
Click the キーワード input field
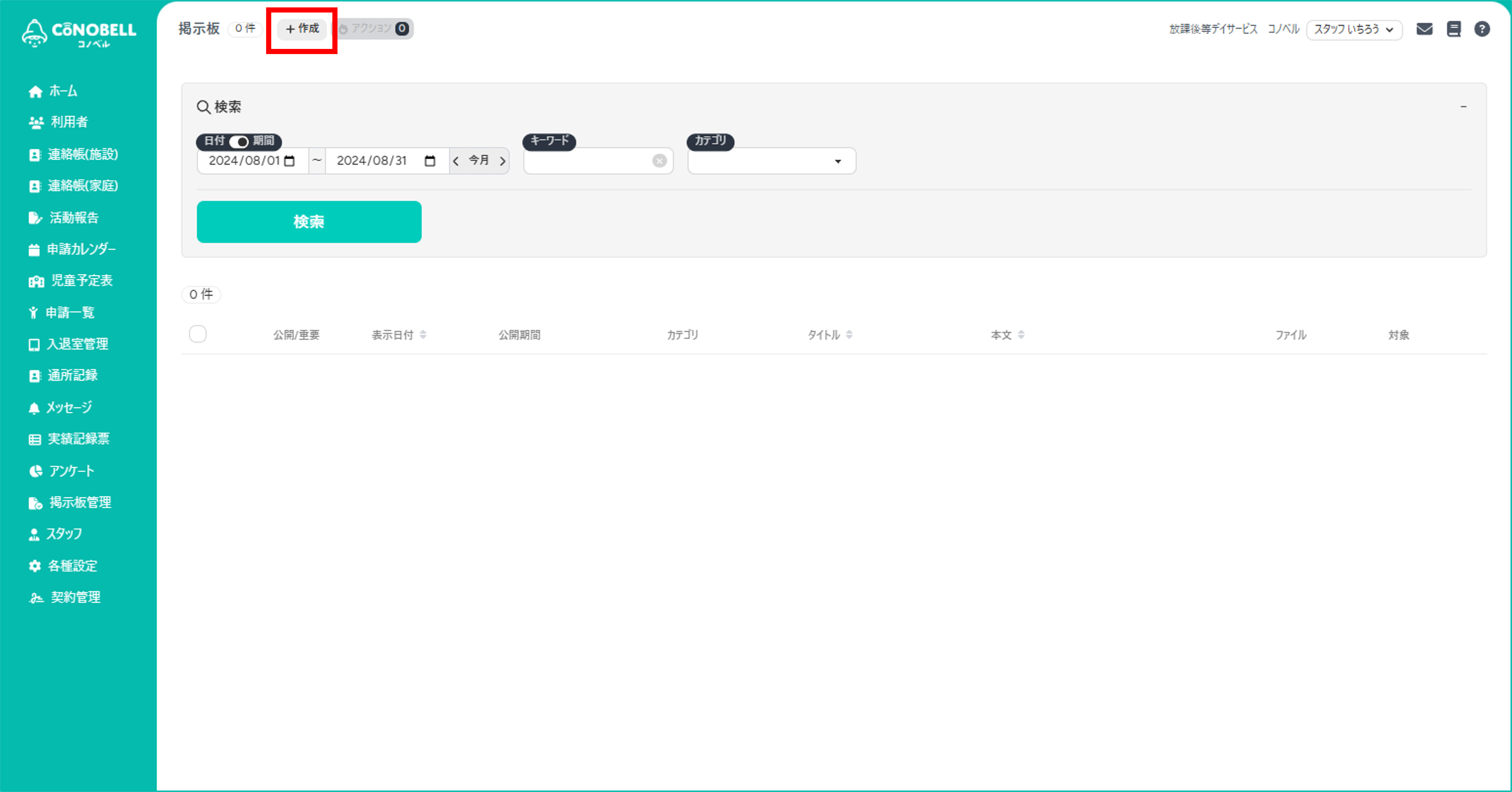[598, 161]
